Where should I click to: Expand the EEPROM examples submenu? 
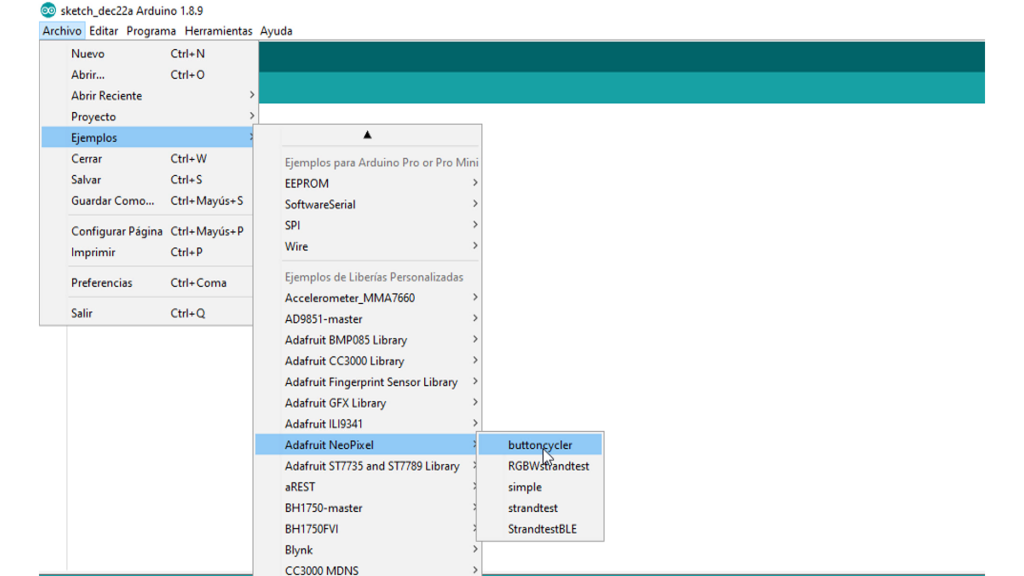306,184
